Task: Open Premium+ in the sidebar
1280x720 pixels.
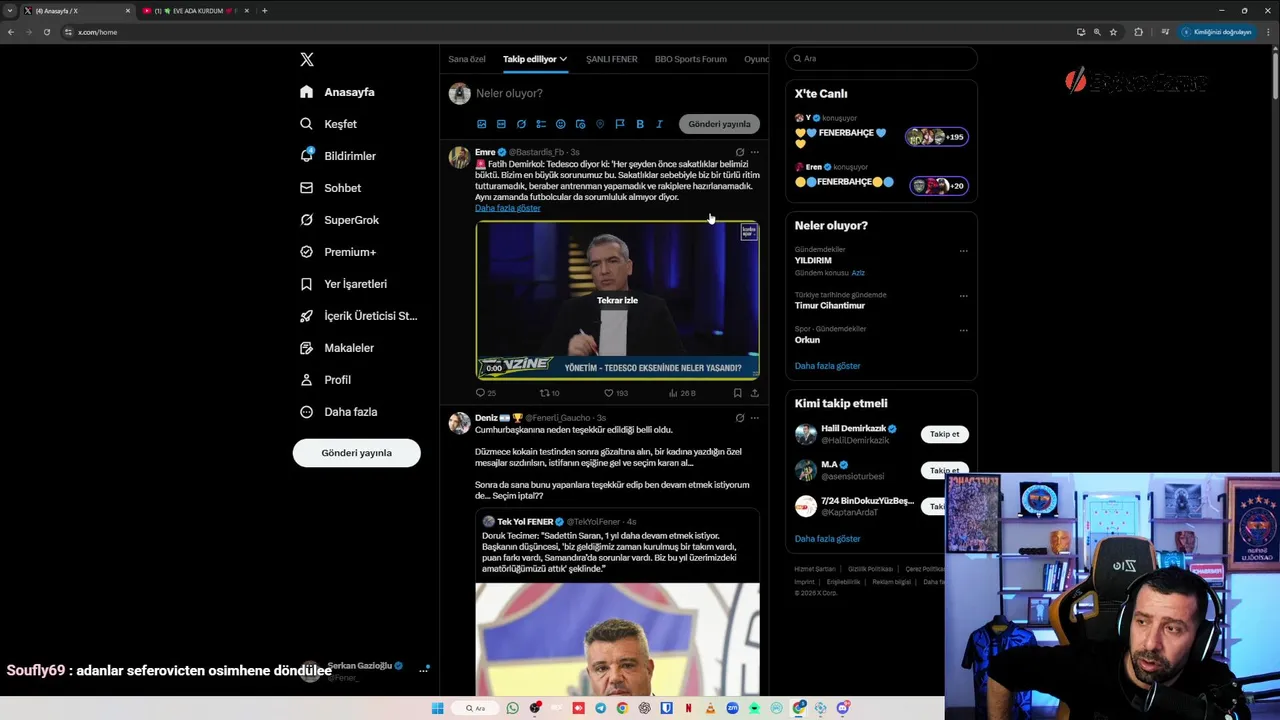Action: (338, 252)
